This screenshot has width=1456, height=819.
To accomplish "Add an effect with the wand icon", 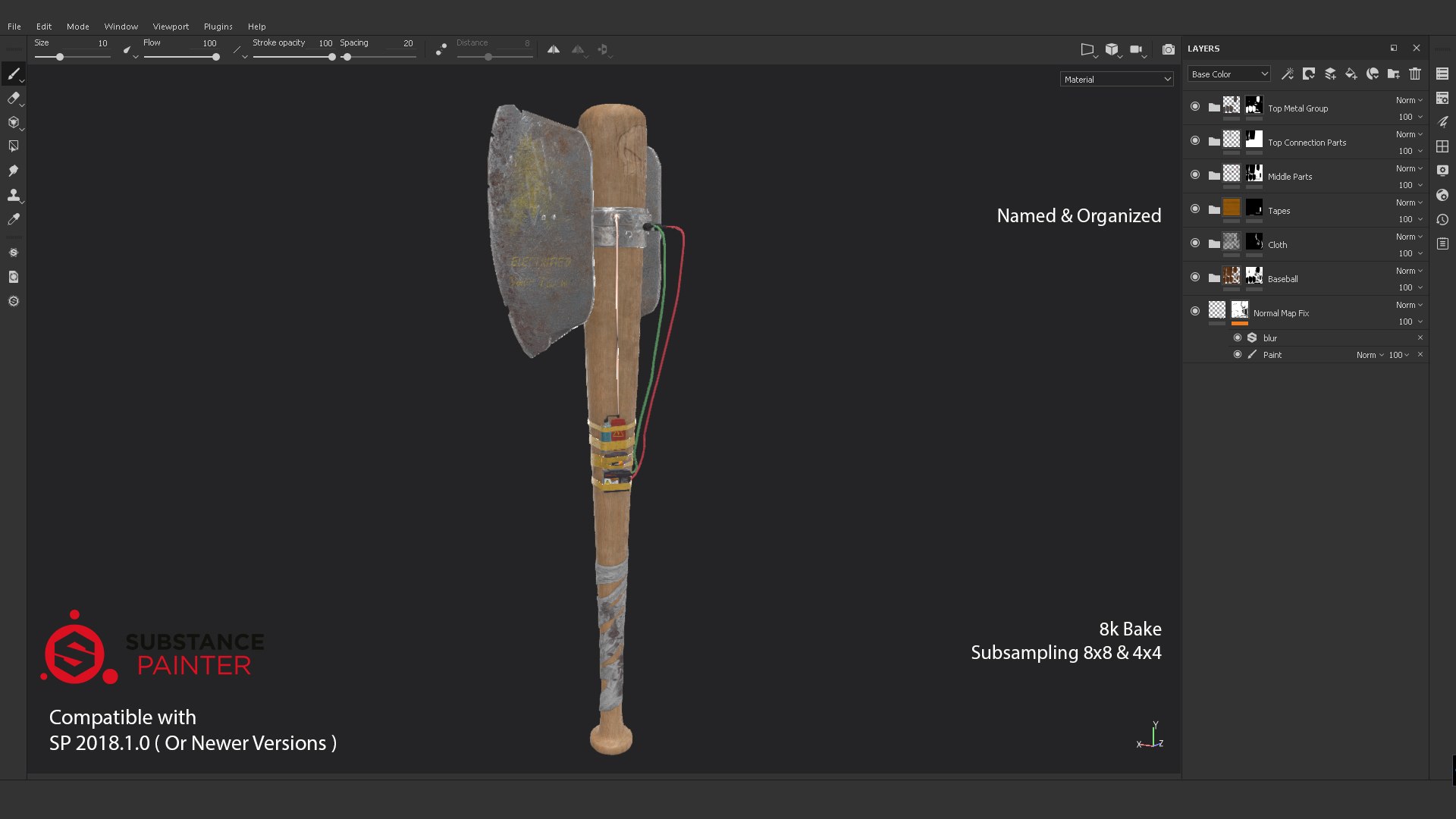I will pyautogui.click(x=1287, y=74).
